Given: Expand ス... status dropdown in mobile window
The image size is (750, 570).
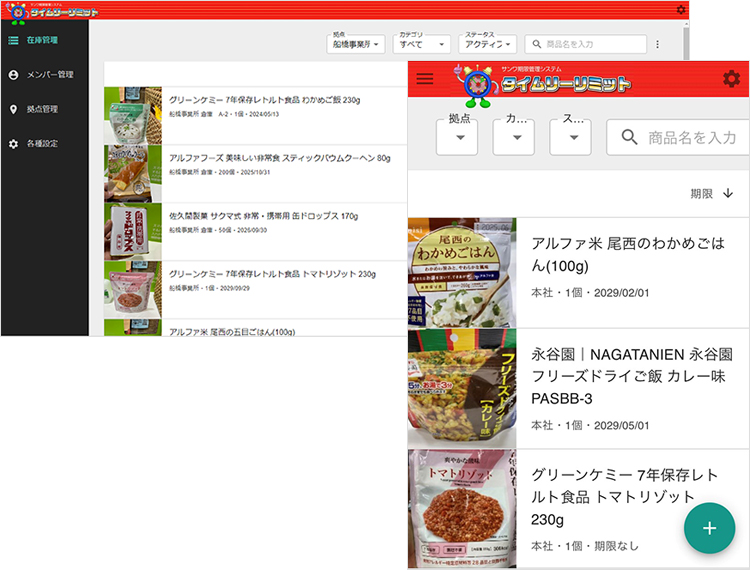Looking at the screenshot, I should coord(570,137).
